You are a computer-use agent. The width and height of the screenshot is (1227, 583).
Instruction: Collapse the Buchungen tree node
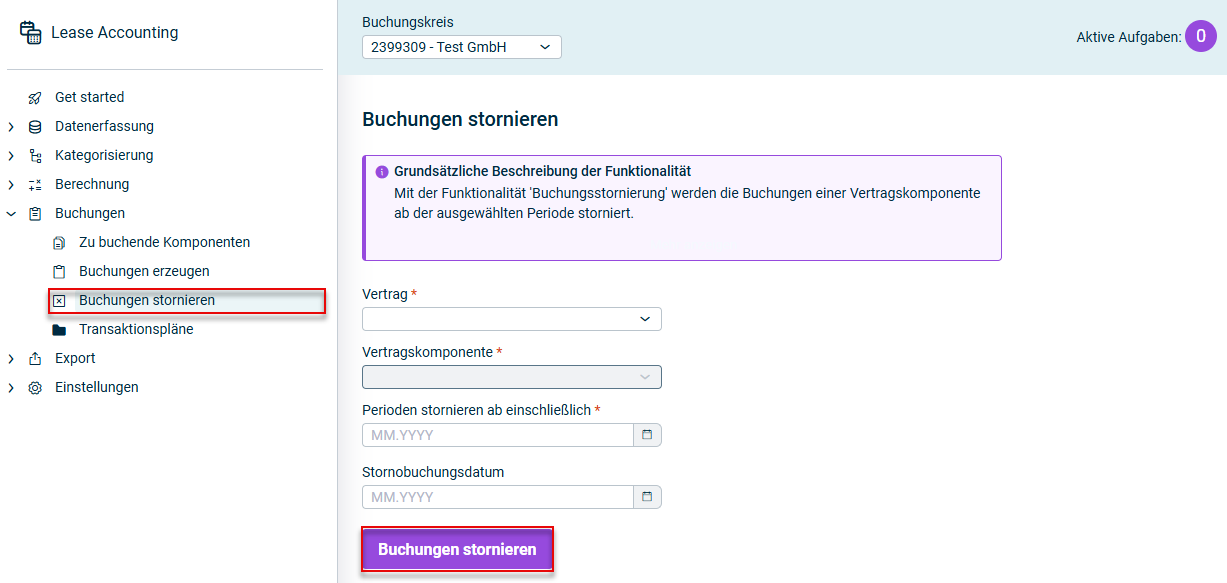click(11, 214)
